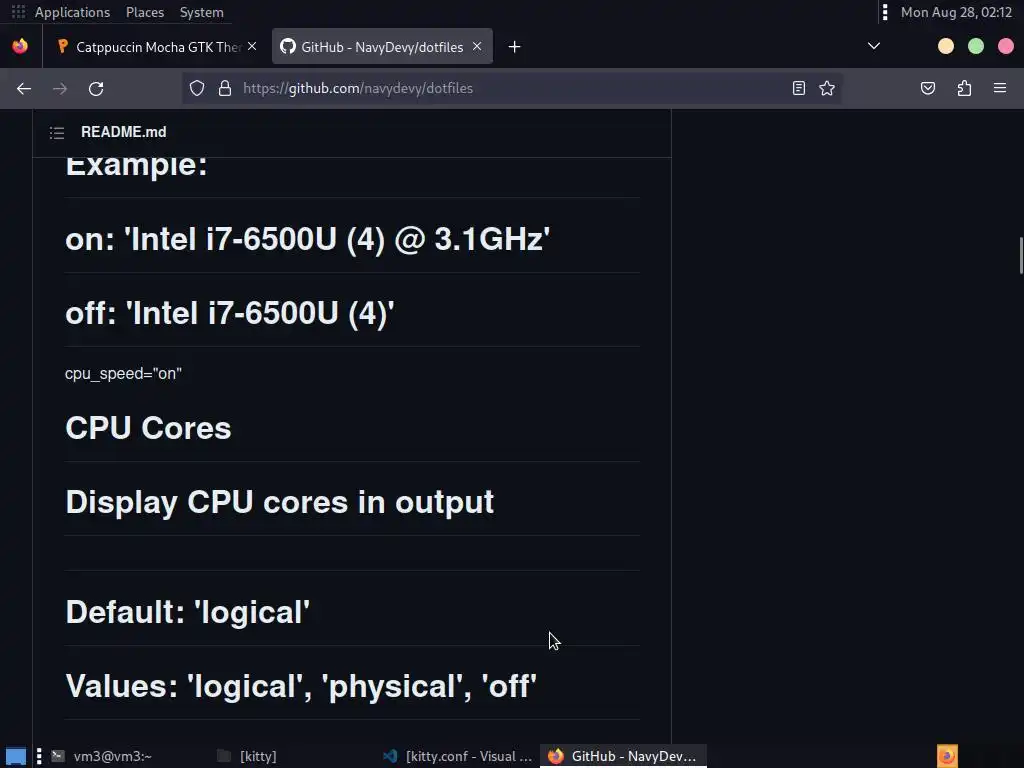1024x768 pixels.
Task: Toggle reader view in the address bar
Action: click(799, 88)
